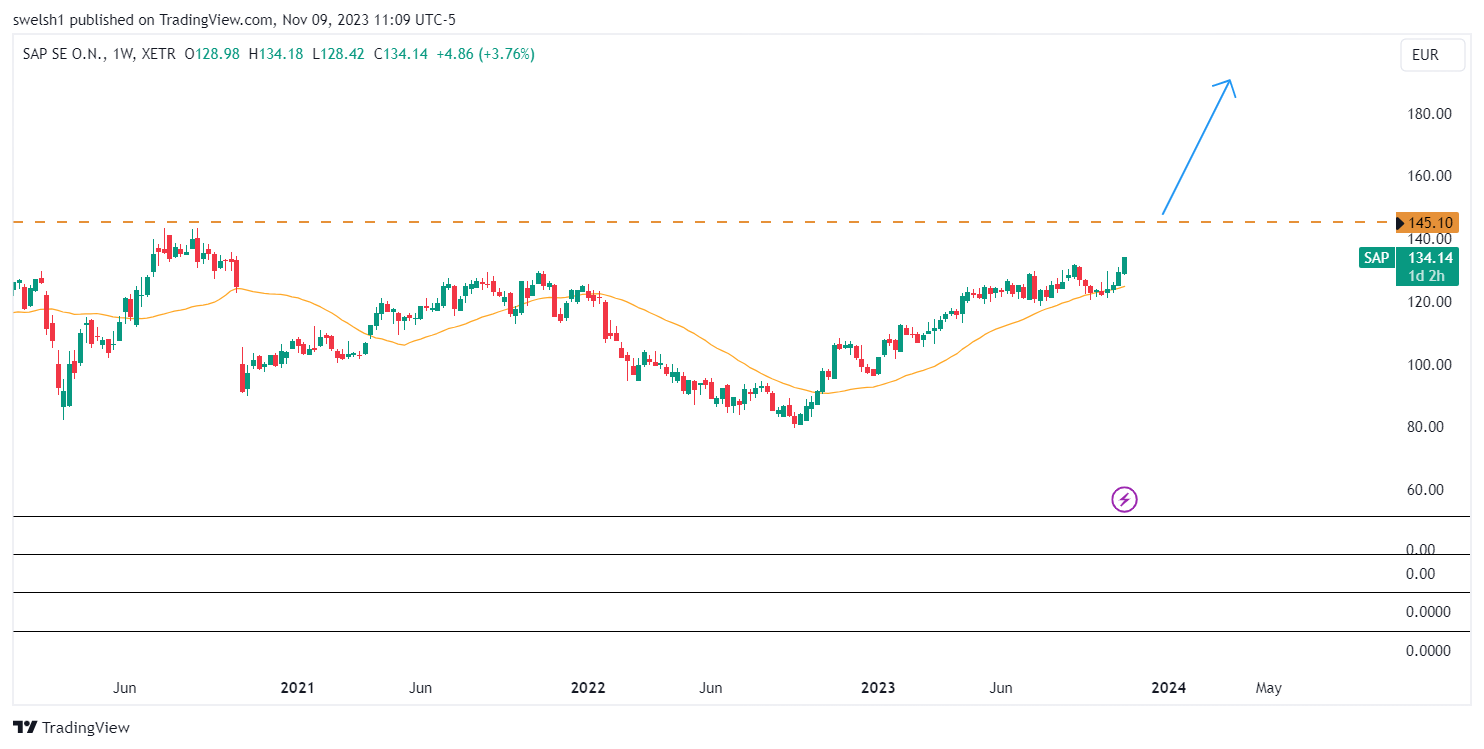This screenshot has width=1484, height=749.
Task: Click the TradingView logo at bottom left
Action: pos(71,728)
